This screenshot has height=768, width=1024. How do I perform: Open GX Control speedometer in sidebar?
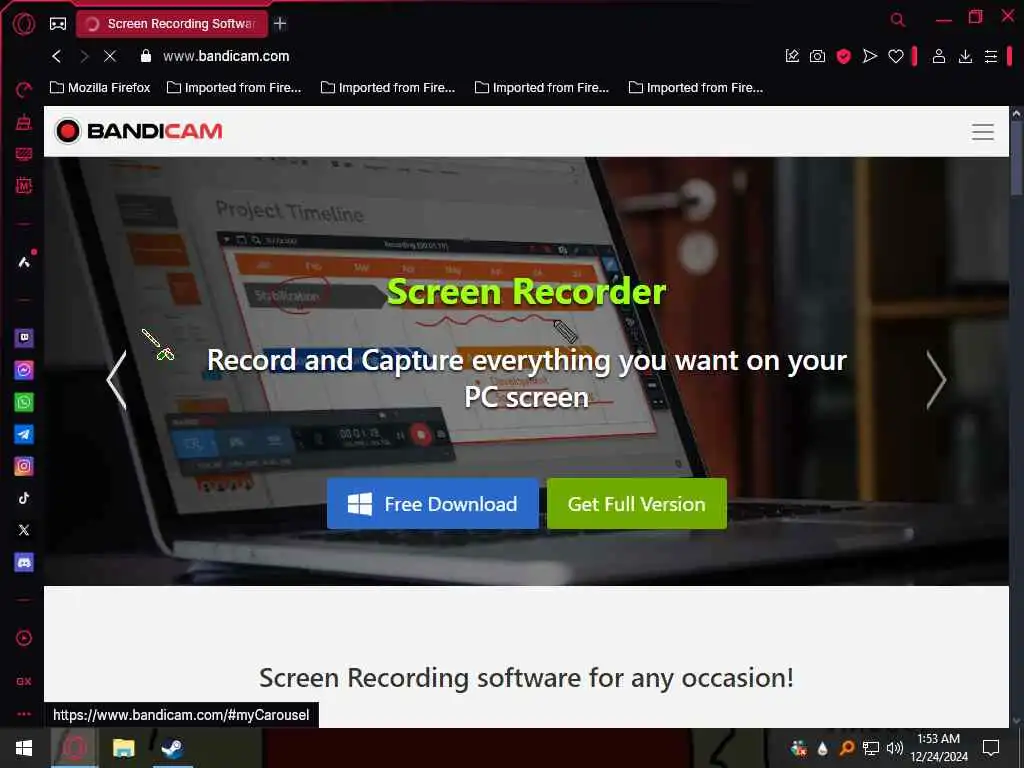24,89
